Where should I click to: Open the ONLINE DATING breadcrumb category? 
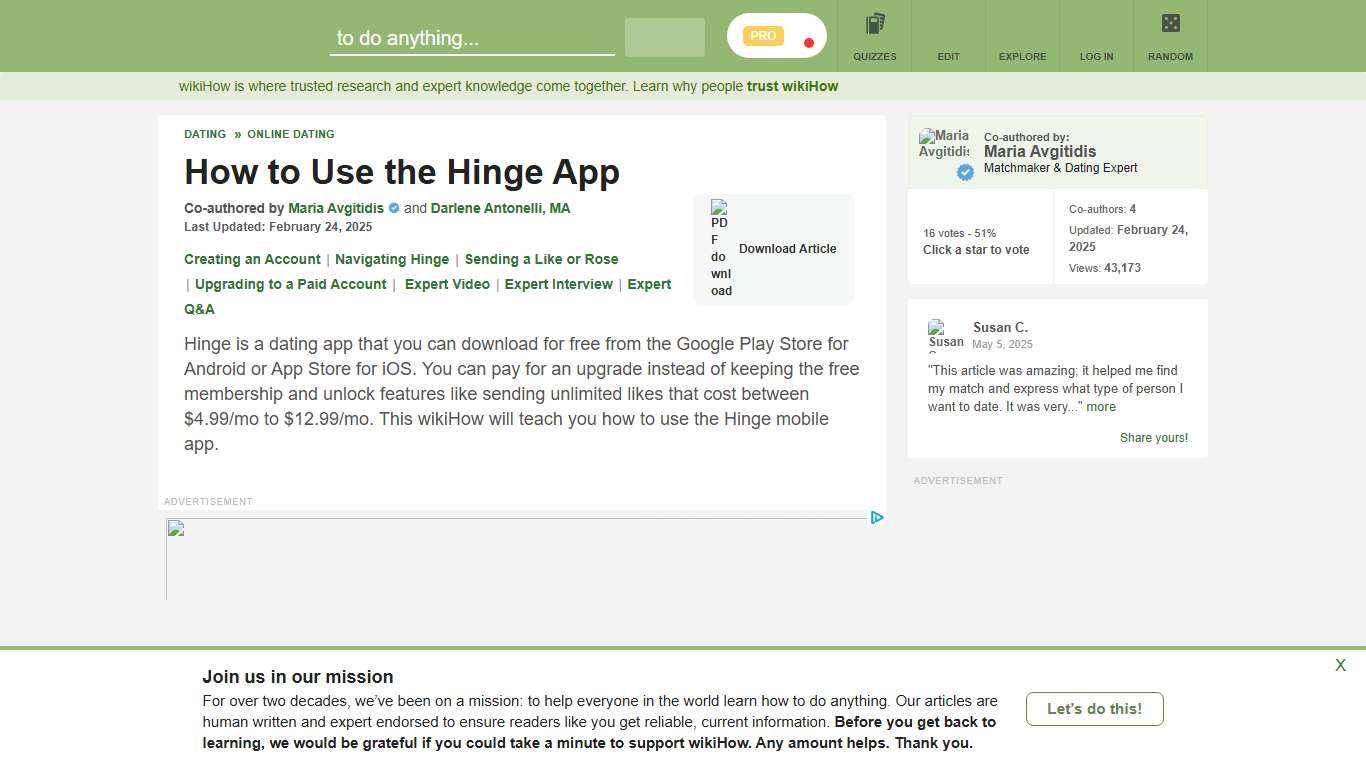291,134
